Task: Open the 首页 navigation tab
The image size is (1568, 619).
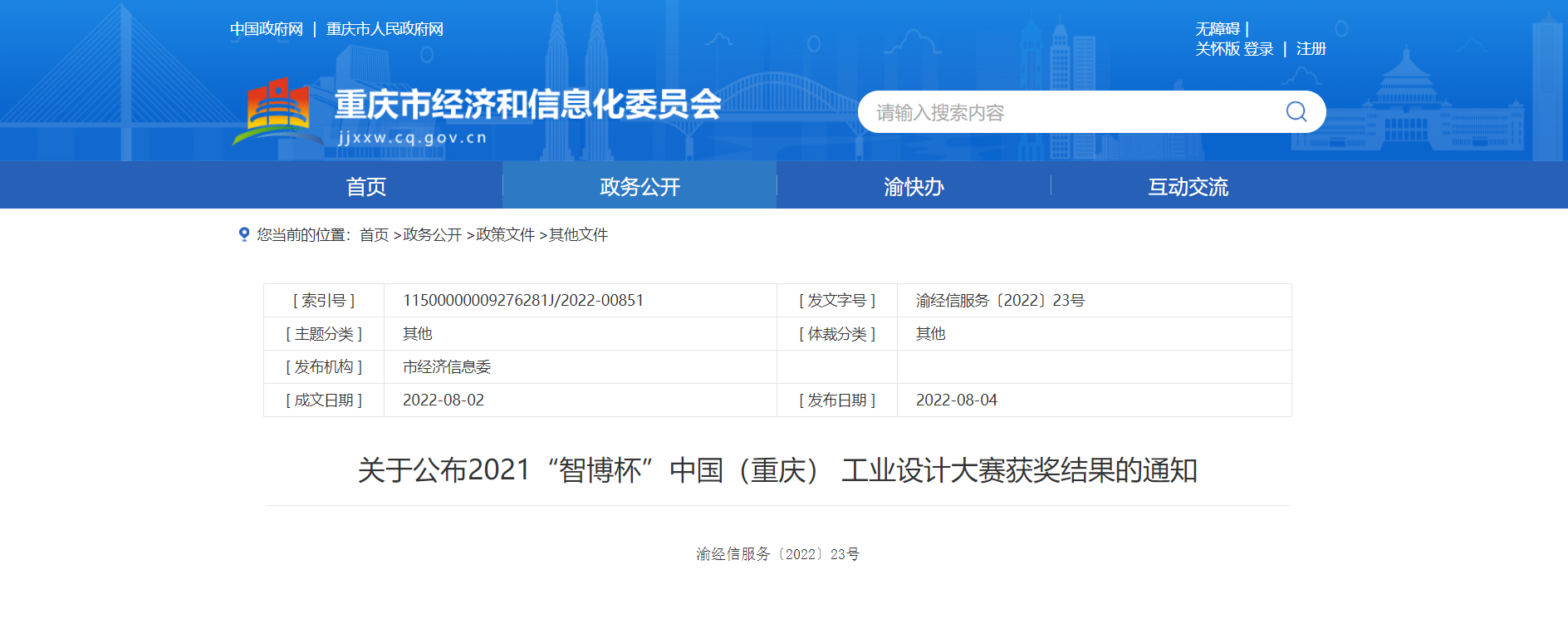Action: (366, 186)
